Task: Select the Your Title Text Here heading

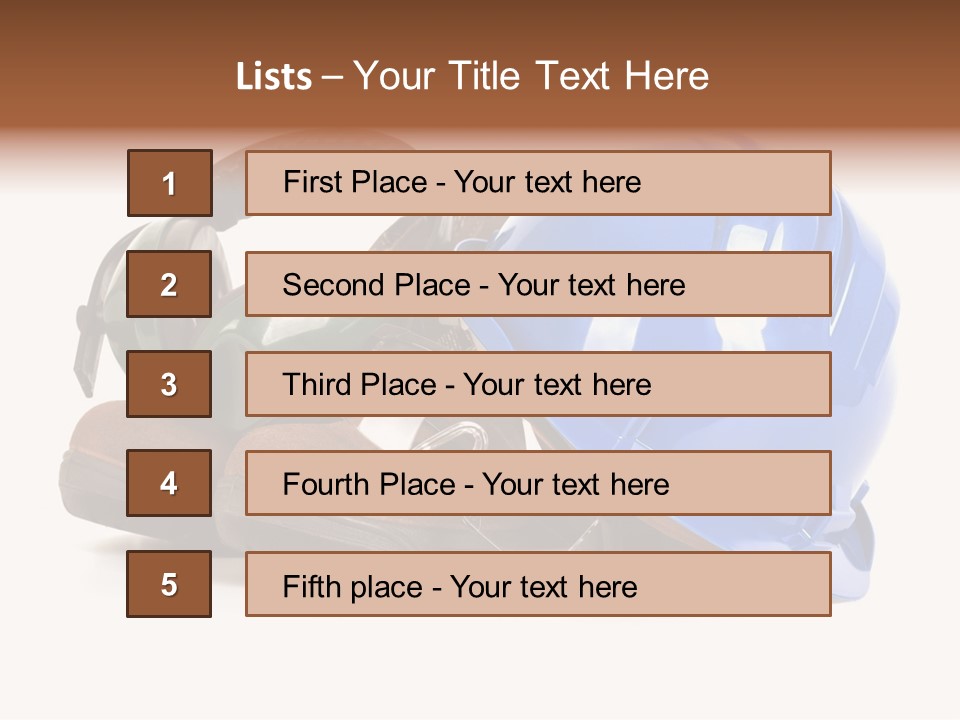Action: pos(531,76)
